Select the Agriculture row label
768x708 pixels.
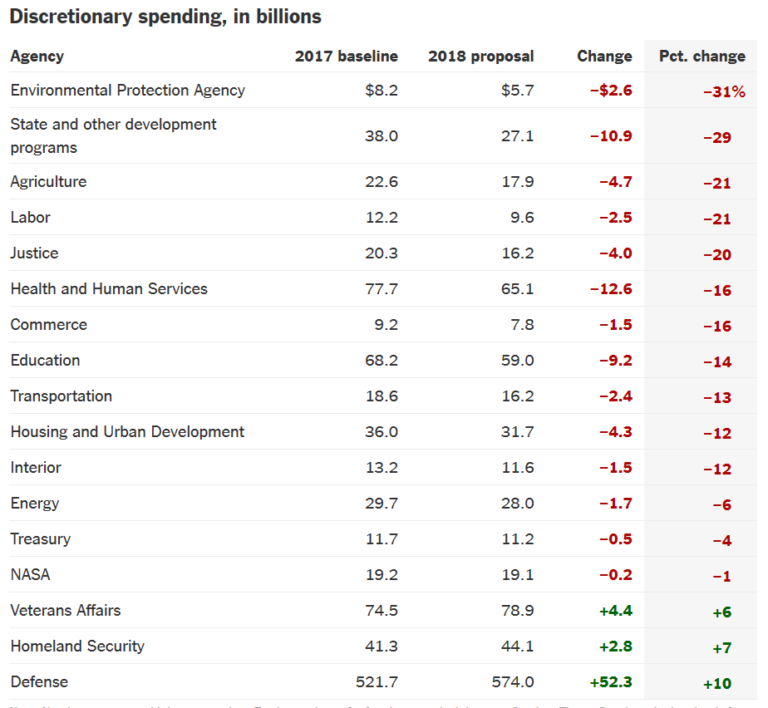pos(48,182)
